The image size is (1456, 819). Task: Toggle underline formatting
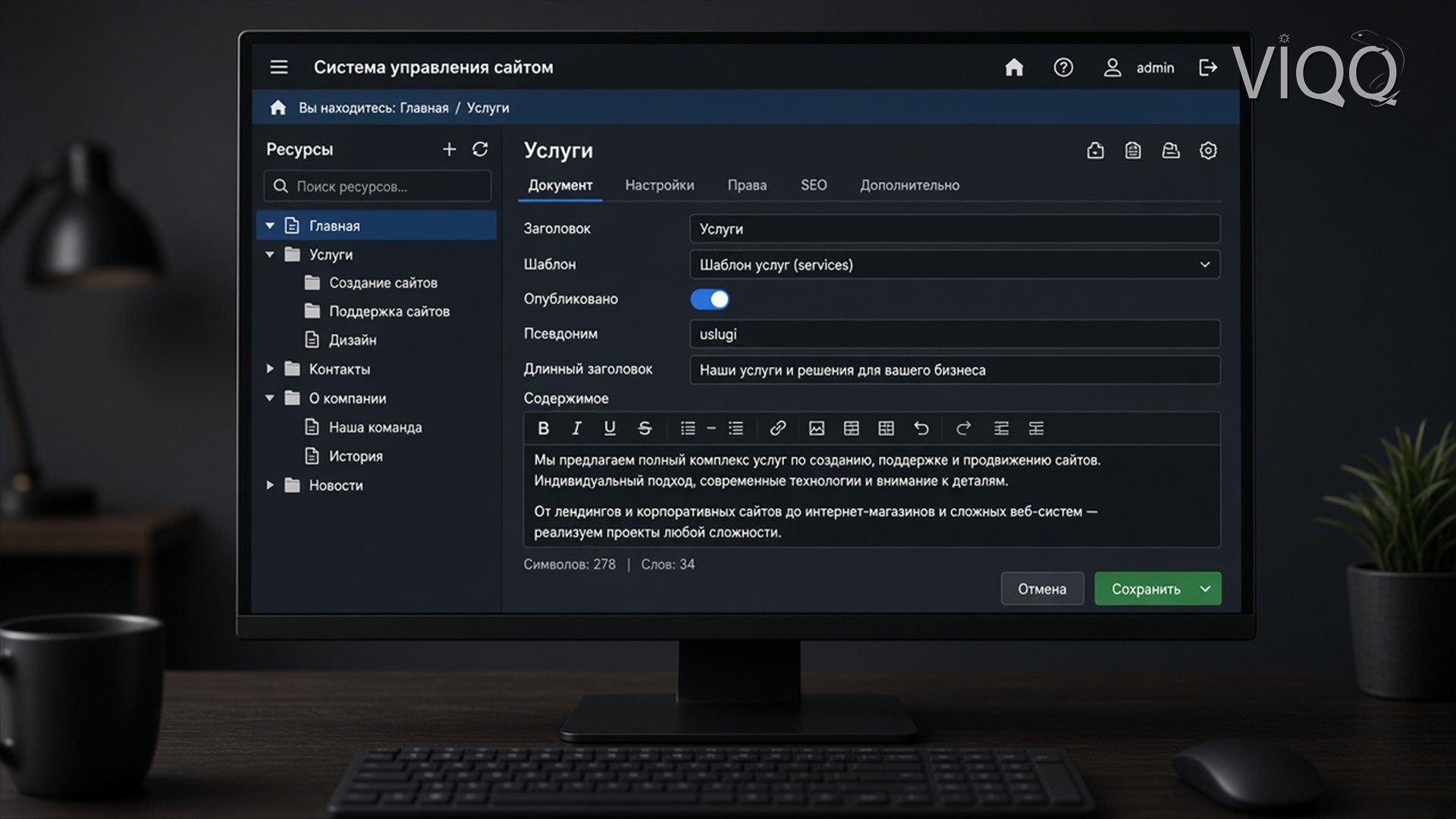610,428
